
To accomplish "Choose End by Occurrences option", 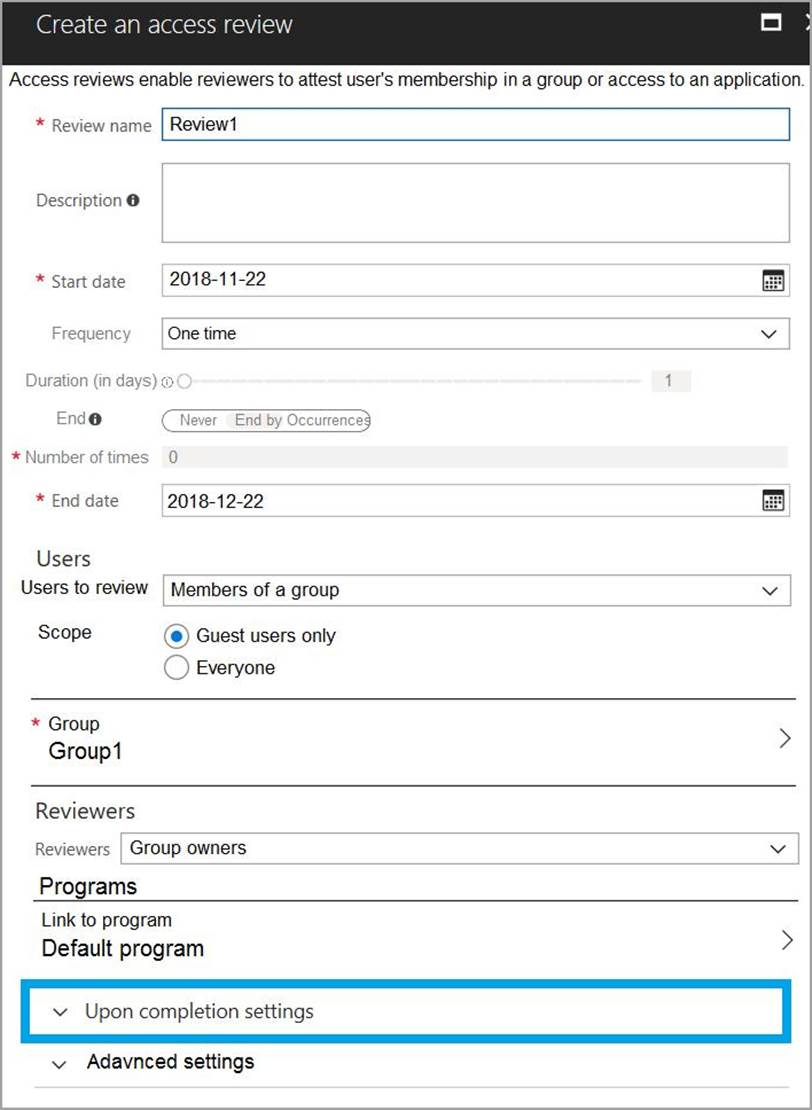I will [x=301, y=420].
